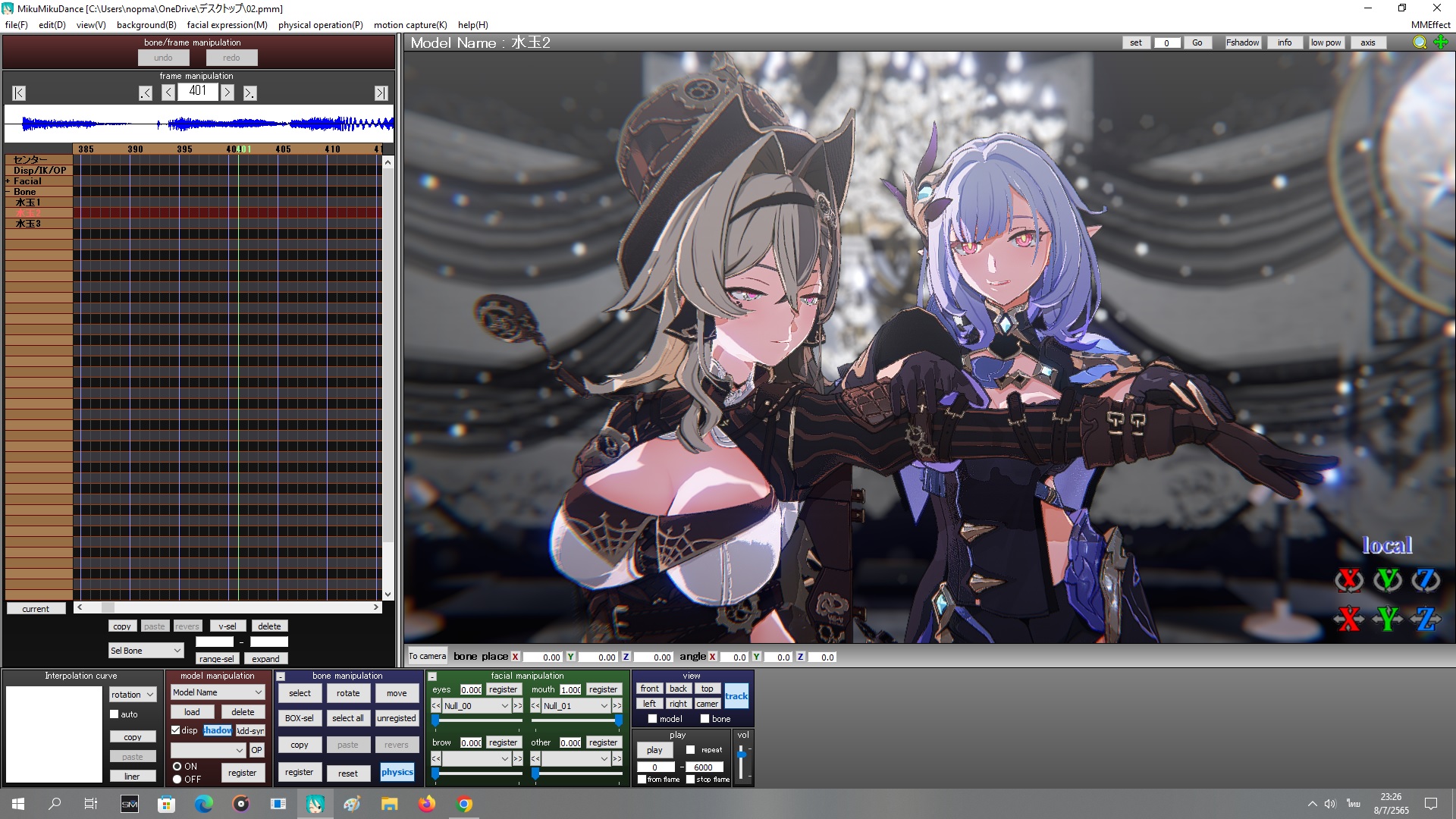Viewport: 1456px width, 819px height.
Task: Launch Google Chrome from the taskbar
Action: pyautogui.click(x=464, y=804)
